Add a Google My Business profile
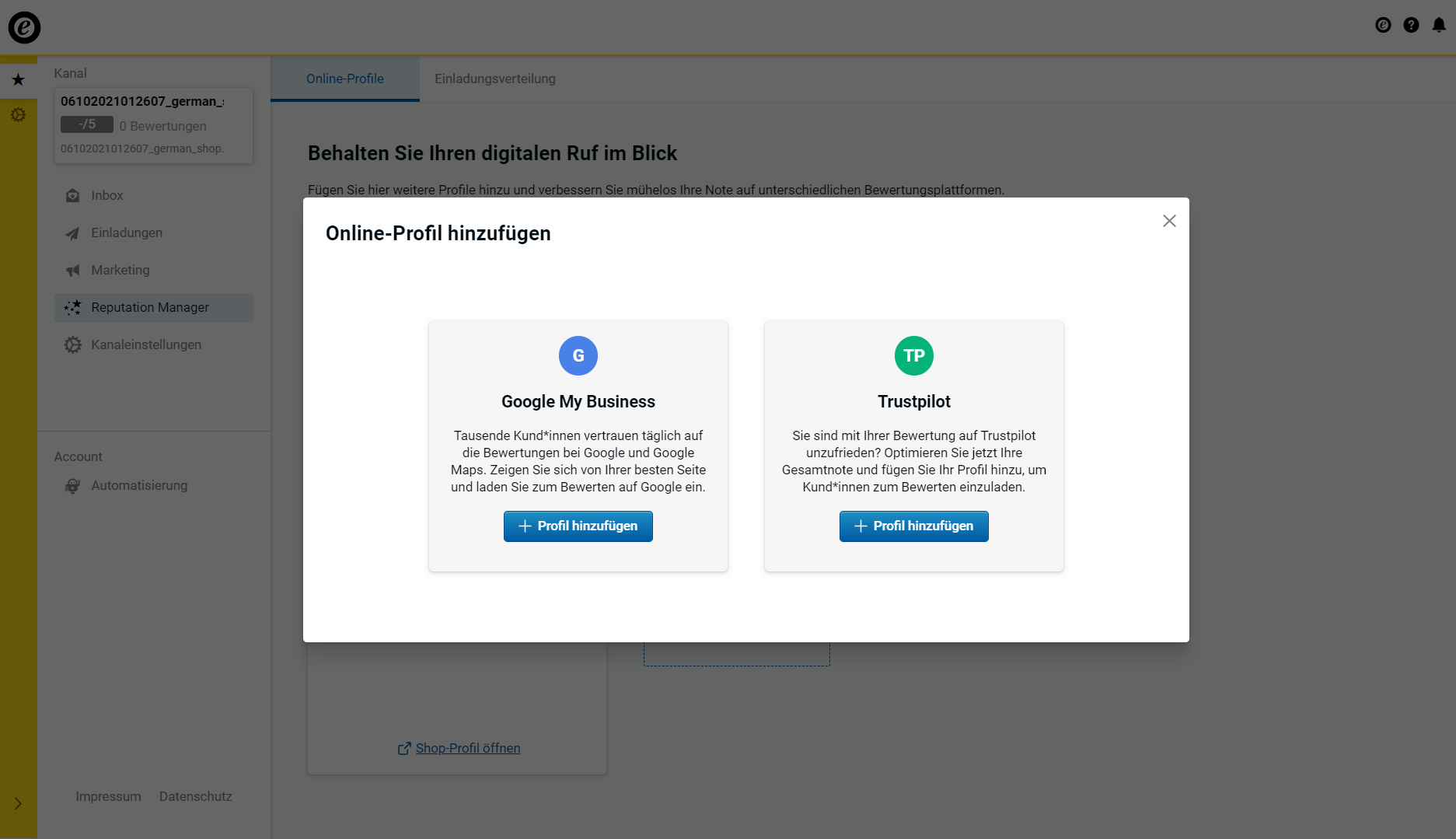 (x=578, y=526)
